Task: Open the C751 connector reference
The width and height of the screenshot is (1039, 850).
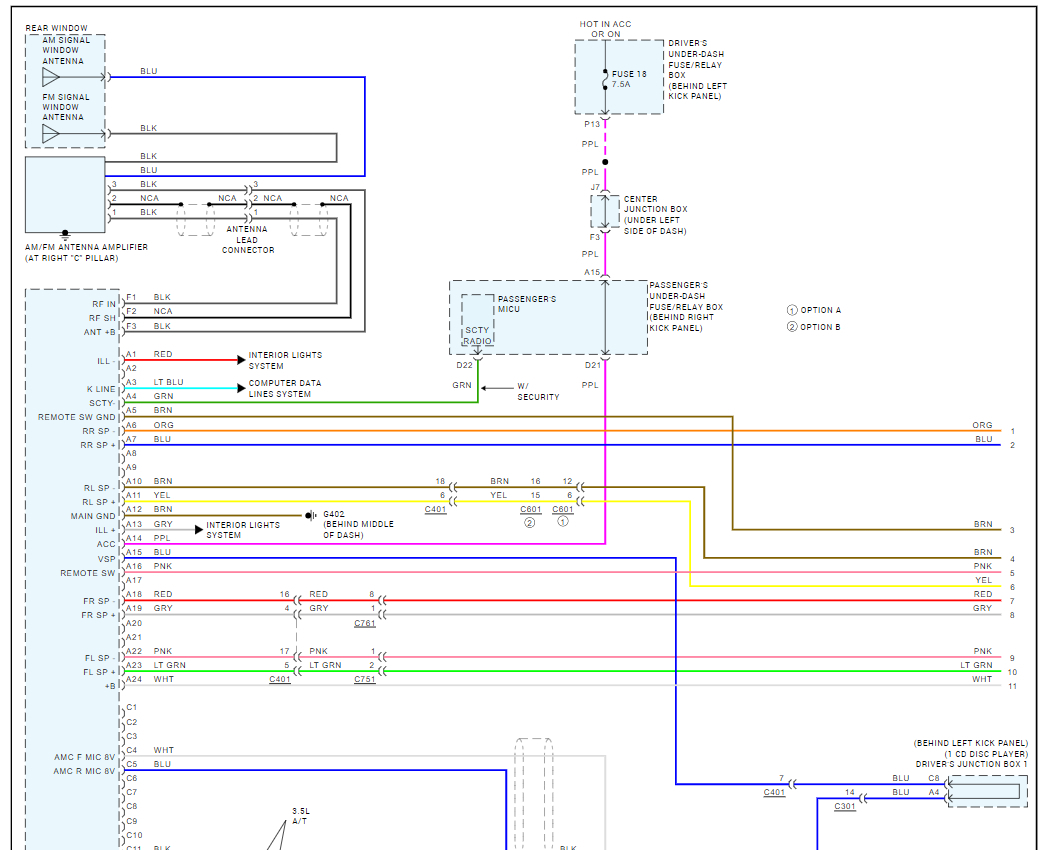Action: (x=365, y=680)
